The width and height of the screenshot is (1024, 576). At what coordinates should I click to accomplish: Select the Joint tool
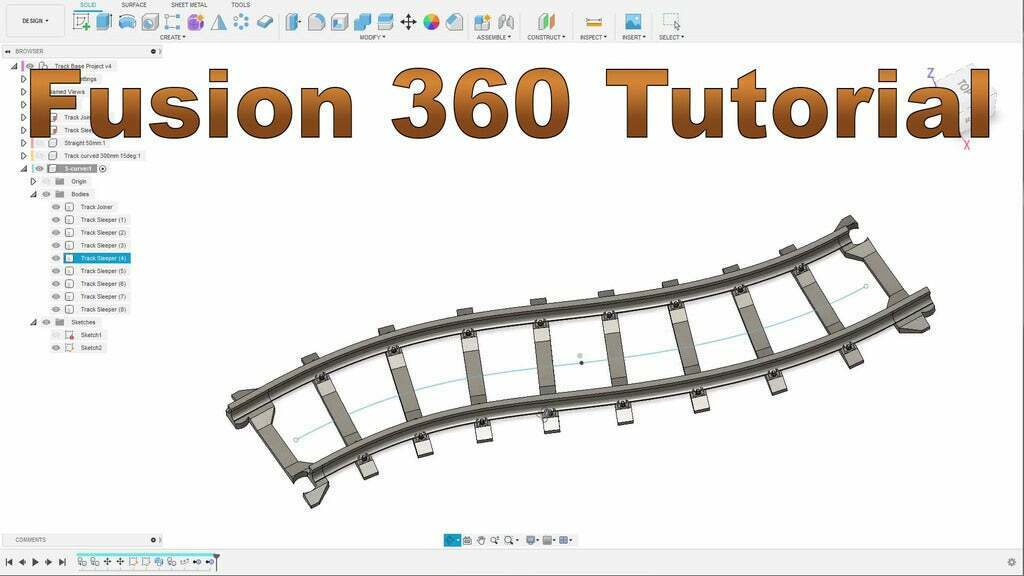[505, 22]
